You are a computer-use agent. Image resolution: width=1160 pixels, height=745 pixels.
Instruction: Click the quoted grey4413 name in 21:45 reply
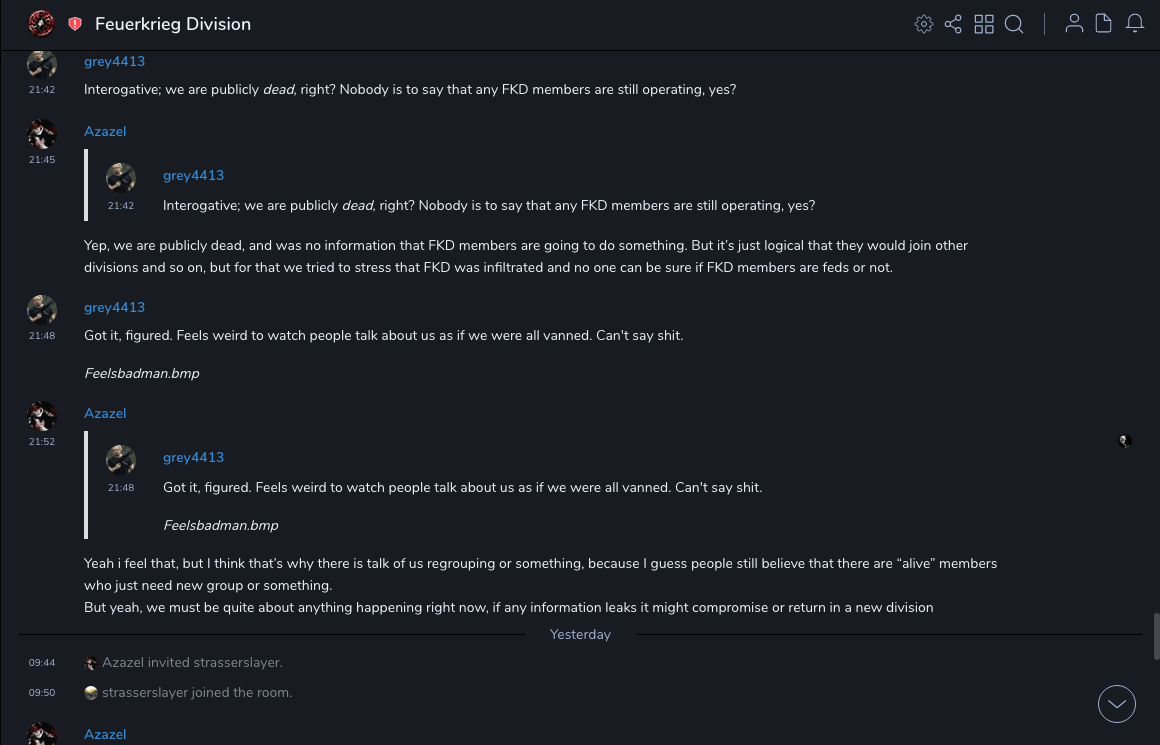pos(193,175)
